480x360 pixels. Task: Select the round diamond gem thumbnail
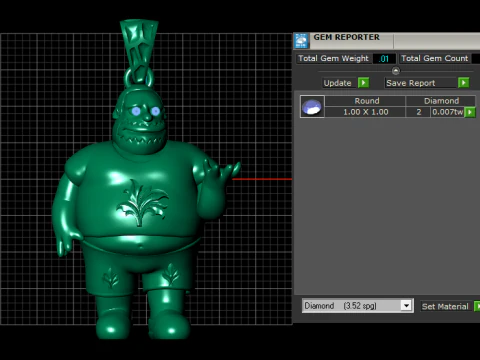[x=312, y=107]
